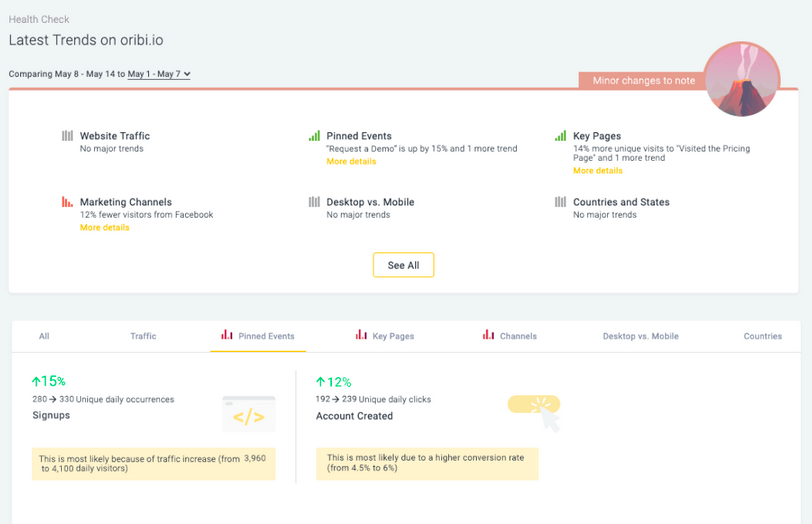
Task: Click the See All button
Action: pyautogui.click(x=403, y=265)
